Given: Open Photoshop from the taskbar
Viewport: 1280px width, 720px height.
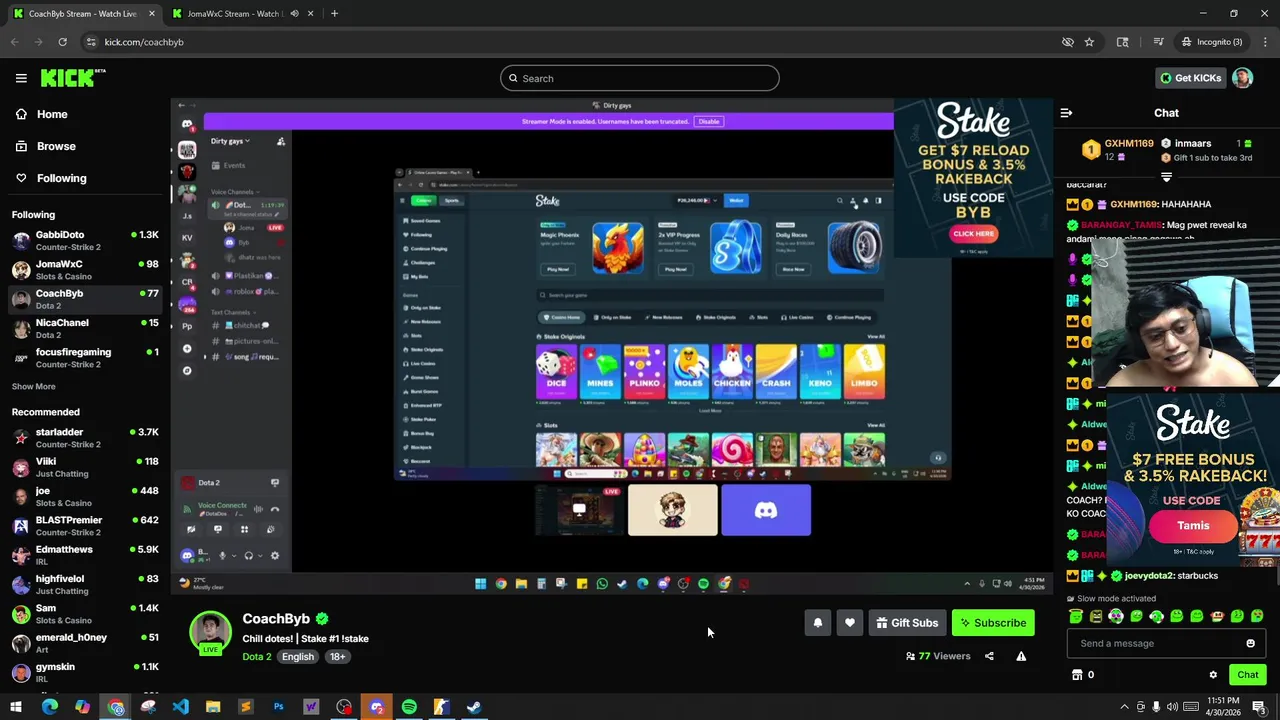Looking at the screenshot, I should pos(278,707).
